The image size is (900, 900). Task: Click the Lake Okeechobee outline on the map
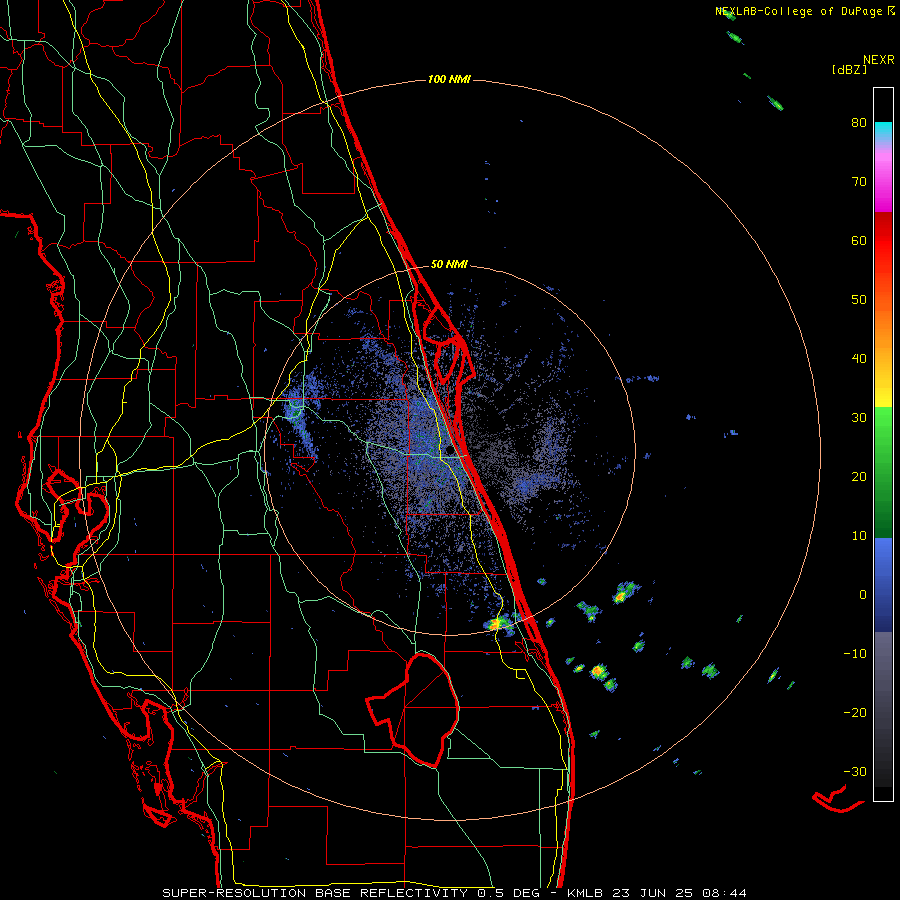point(413,710)
